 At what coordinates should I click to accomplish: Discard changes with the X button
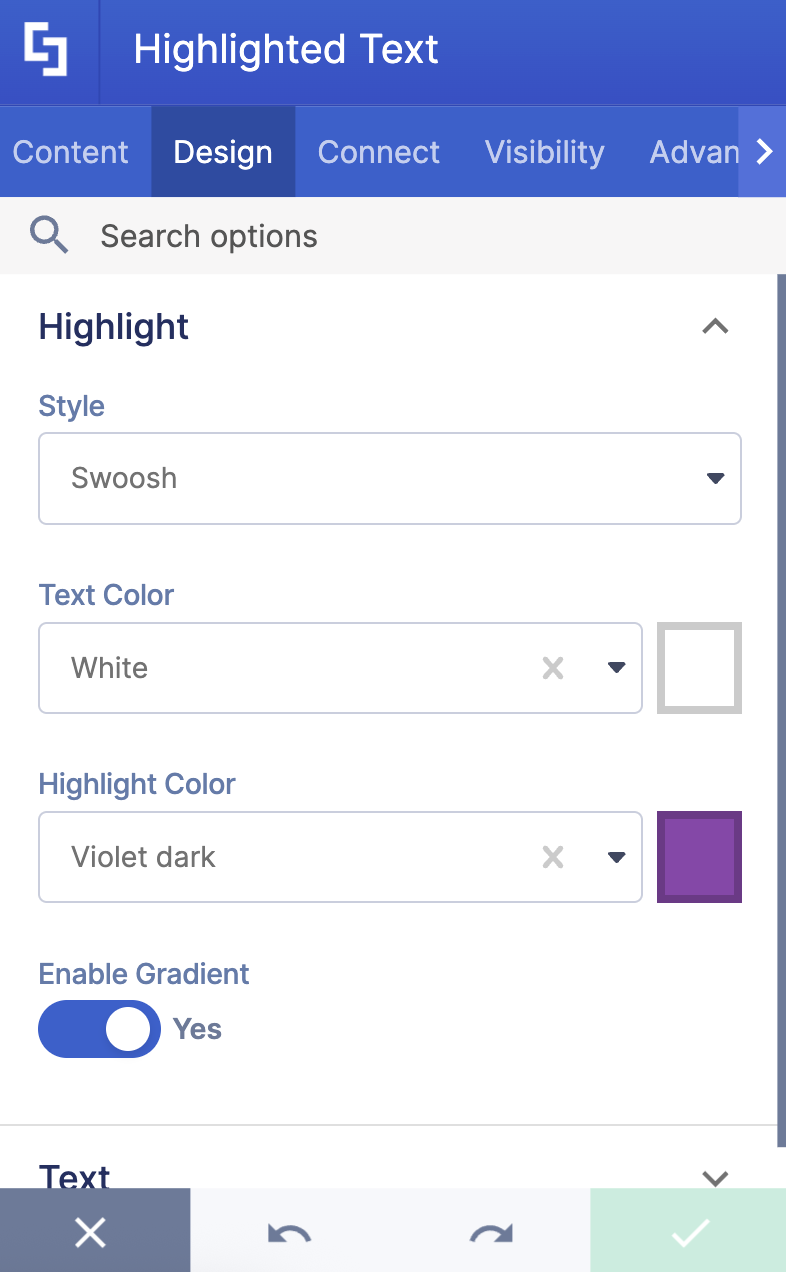tap(91, 1232)
